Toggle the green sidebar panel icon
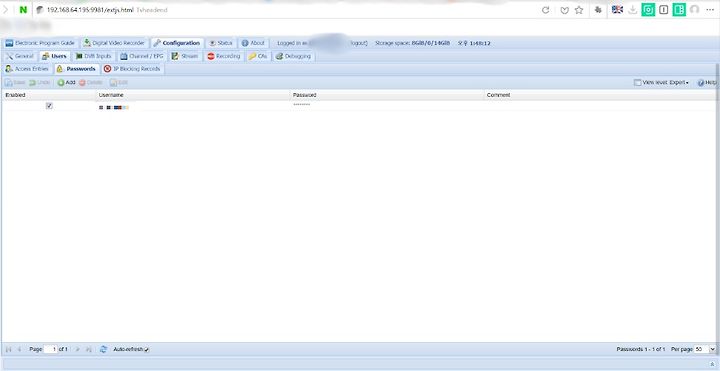 [x=679, y=10]
